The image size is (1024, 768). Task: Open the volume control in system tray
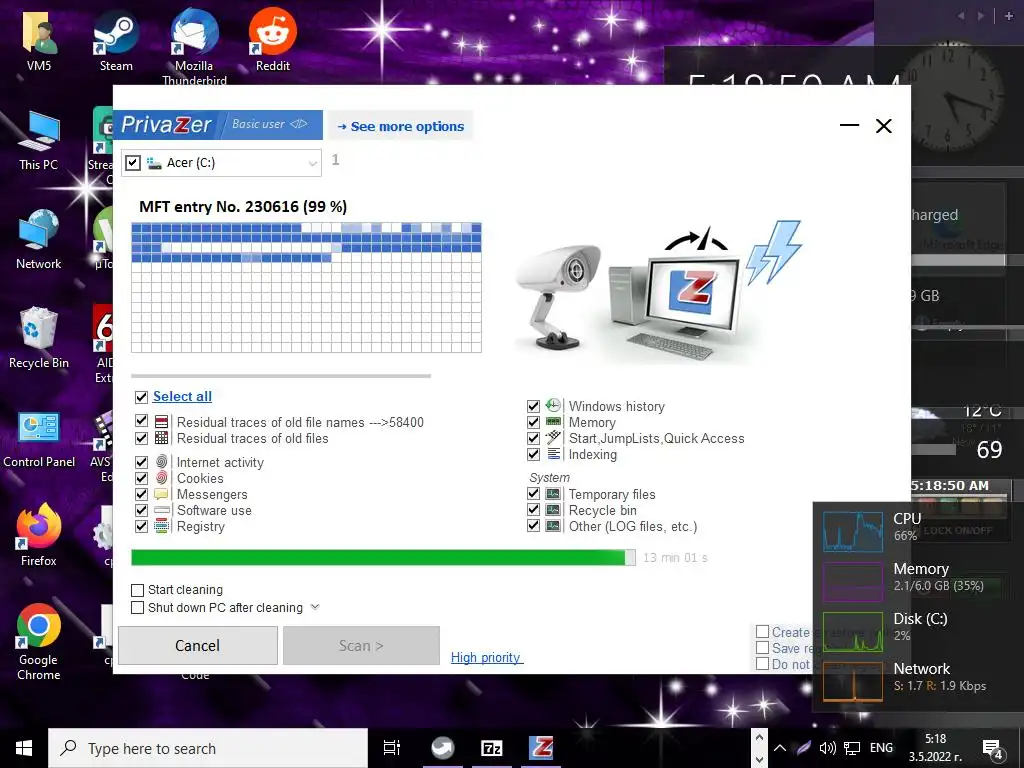[827, 748]
